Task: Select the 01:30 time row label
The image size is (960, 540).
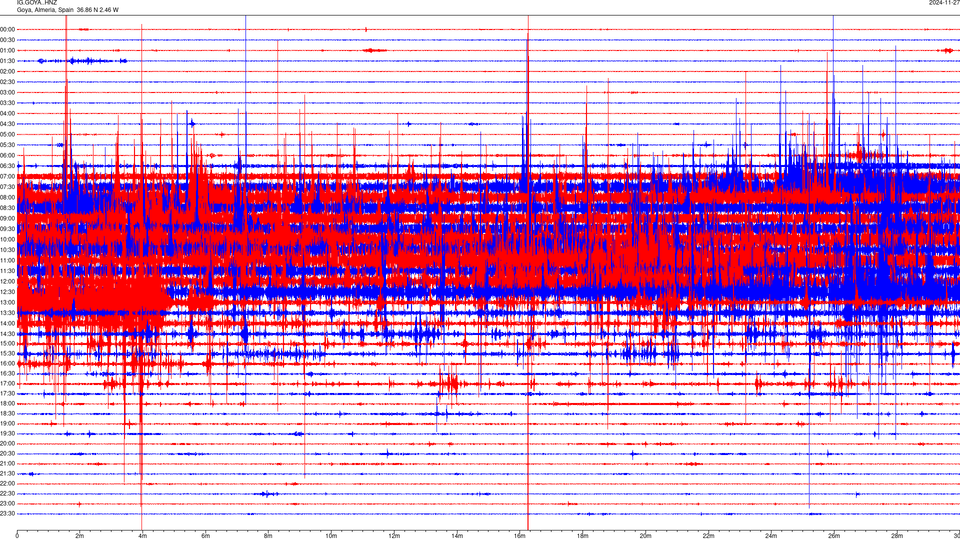Action: (7, 61)
